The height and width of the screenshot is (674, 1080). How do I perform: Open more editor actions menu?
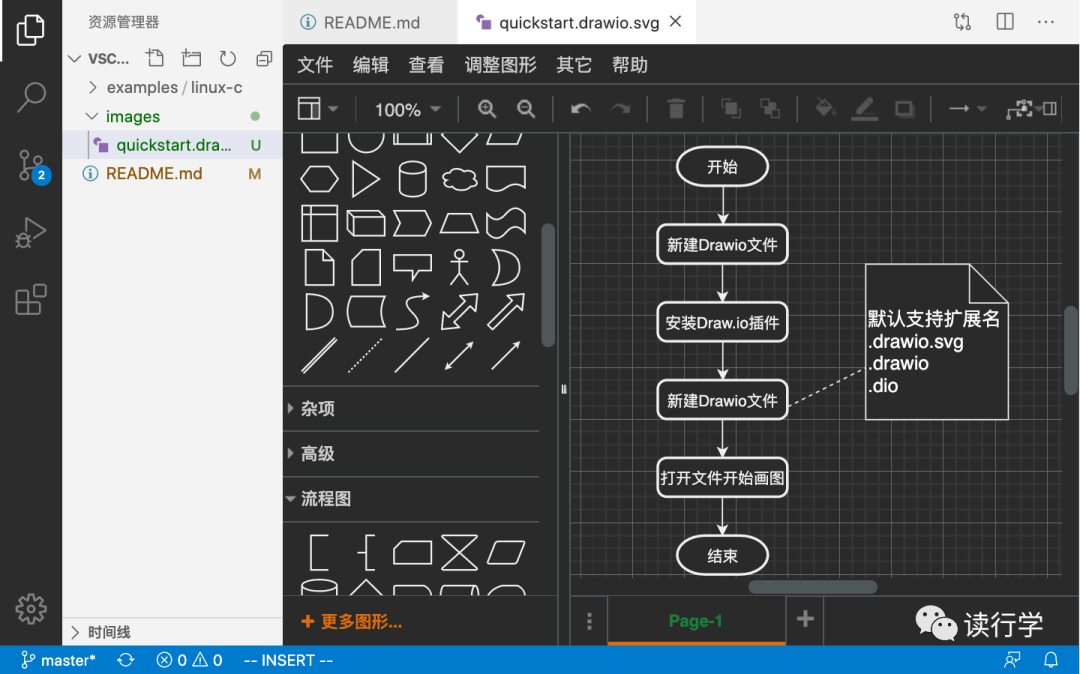[1046, 22]
